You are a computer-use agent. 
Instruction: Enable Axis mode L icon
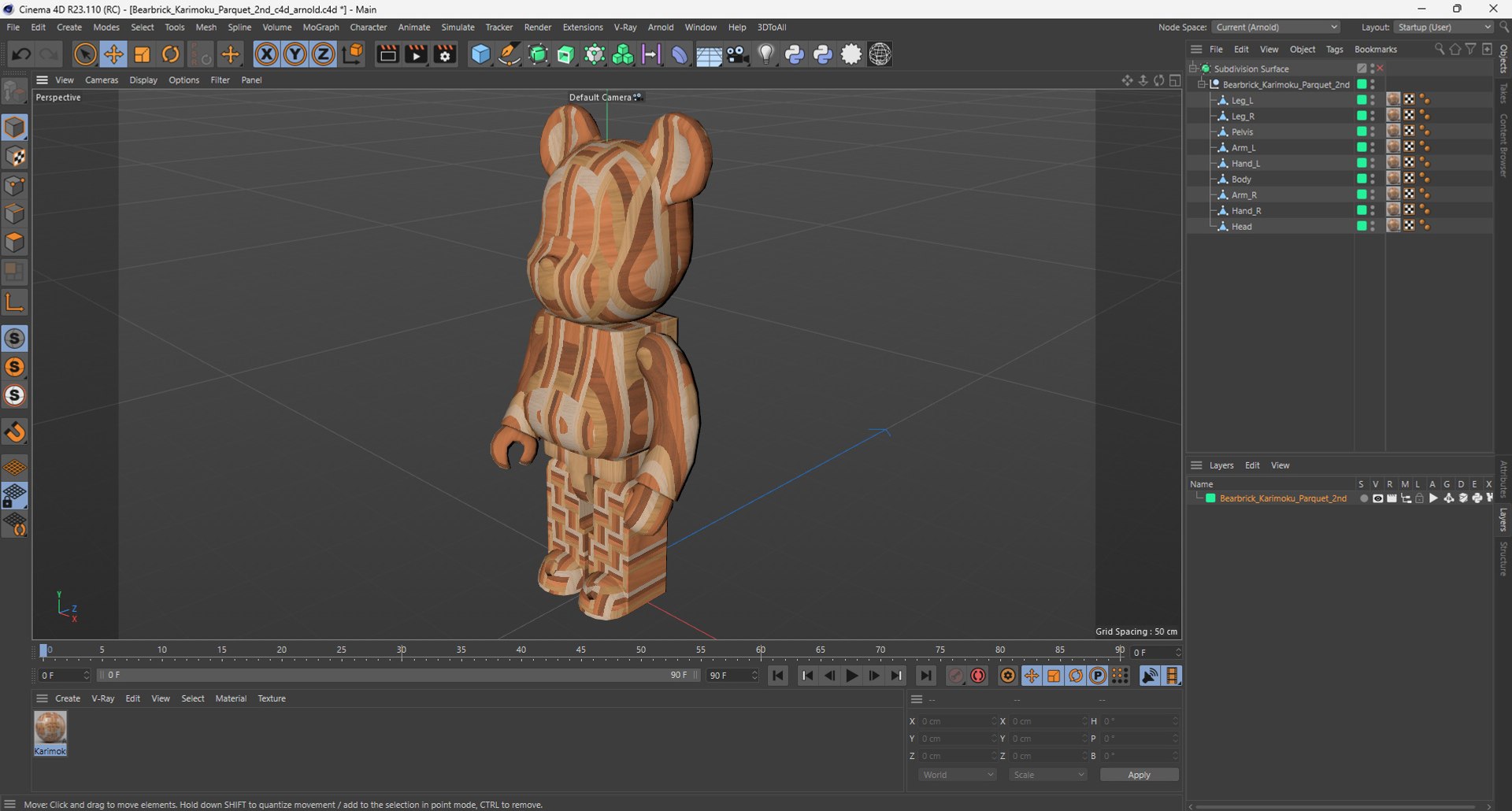tap(15, 302)
